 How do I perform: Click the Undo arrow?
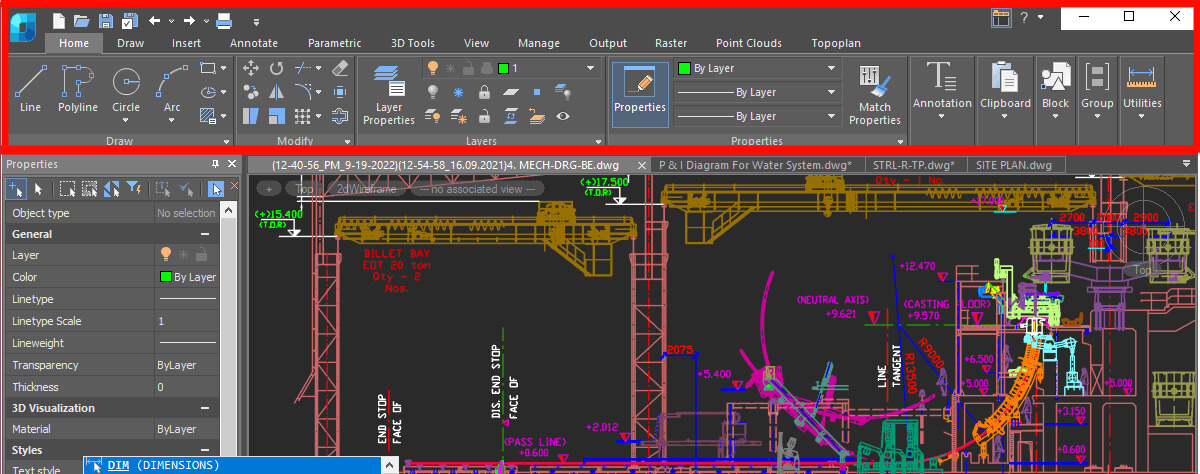point(154,19)
